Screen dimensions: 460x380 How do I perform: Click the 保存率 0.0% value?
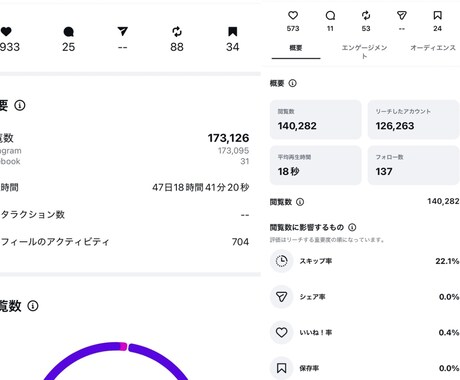point(449,368)
